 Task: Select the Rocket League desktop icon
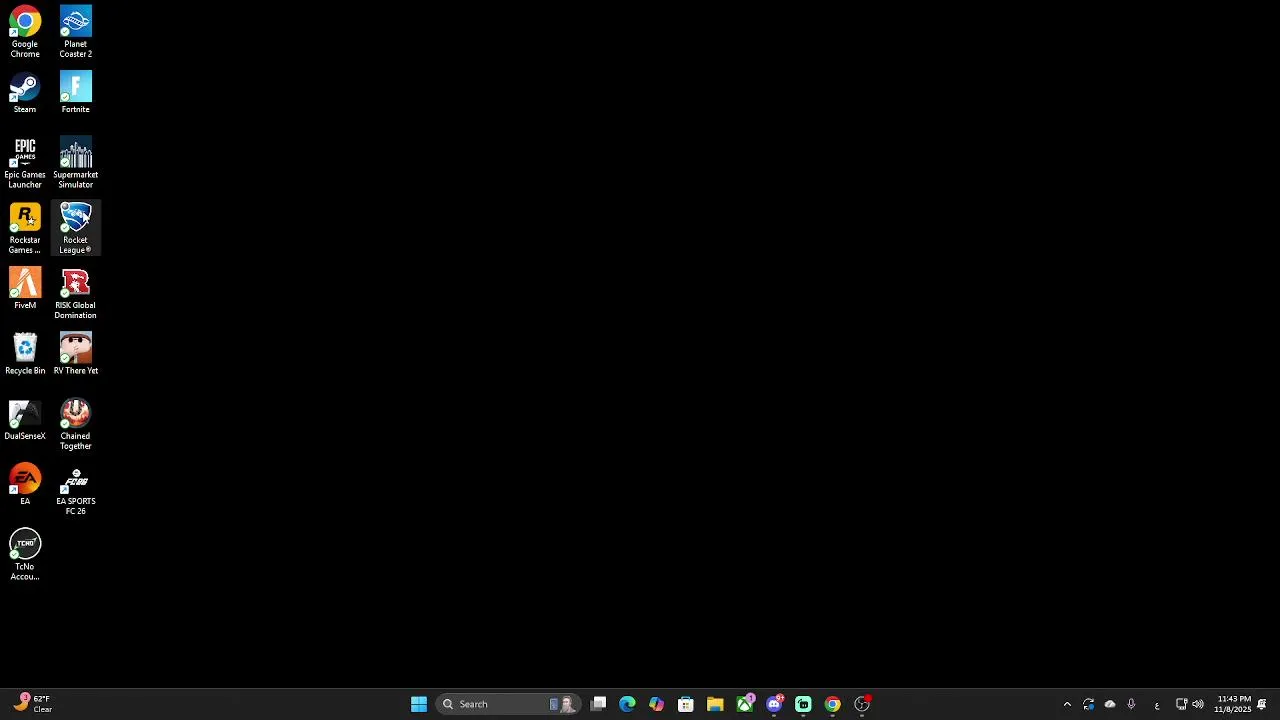pyautogui.click(x=75, y=228)
